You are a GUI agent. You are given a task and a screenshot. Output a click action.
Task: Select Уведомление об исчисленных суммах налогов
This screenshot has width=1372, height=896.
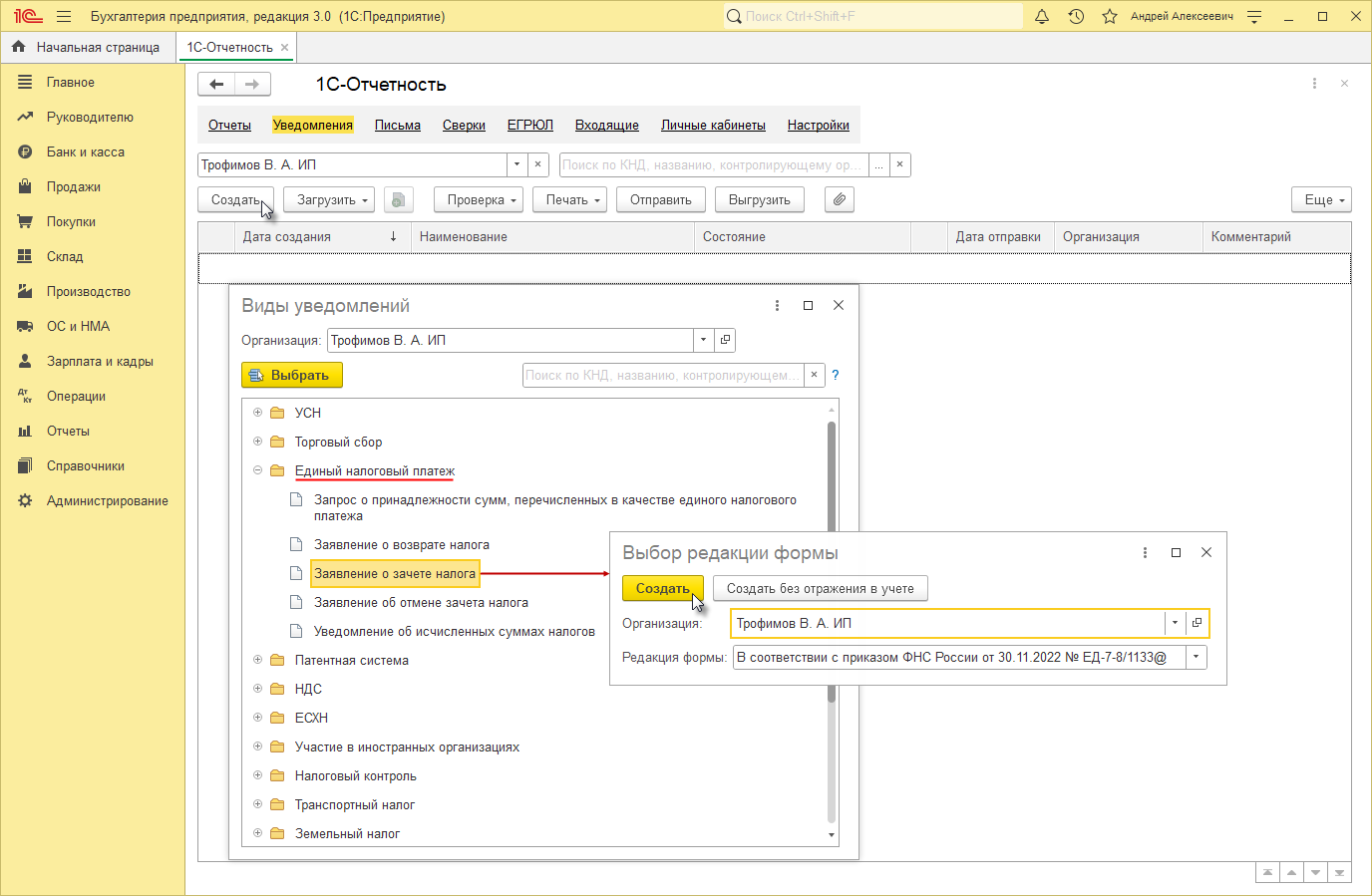coord(455,632)
